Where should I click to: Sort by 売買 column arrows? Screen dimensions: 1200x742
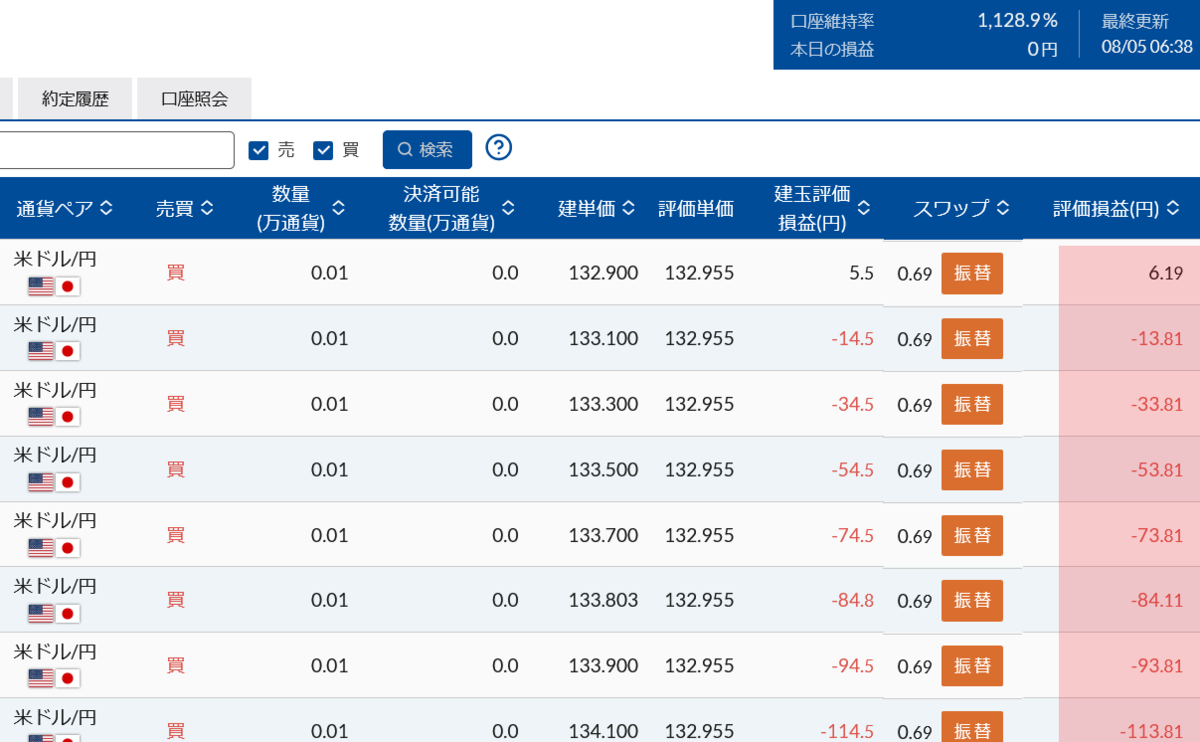207,208
